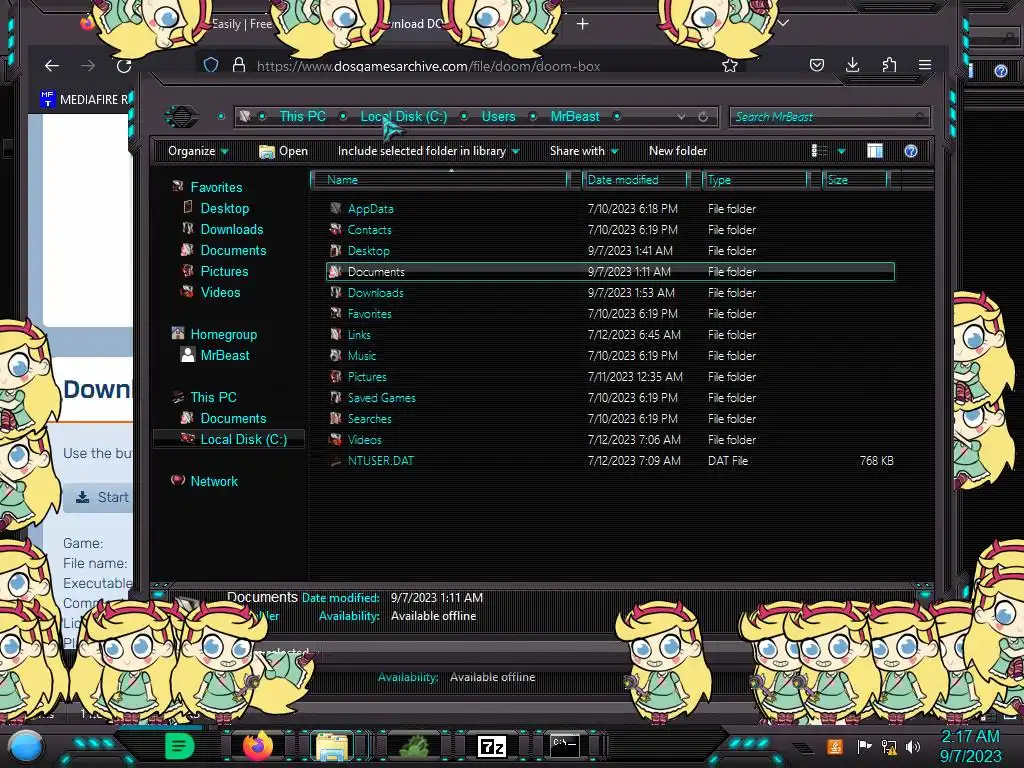Click the taskbar clock 2:17 AM
Image resolution: width=1024 pixels, height=768 pixels.
pyautogui.click(x=970, y=736)
